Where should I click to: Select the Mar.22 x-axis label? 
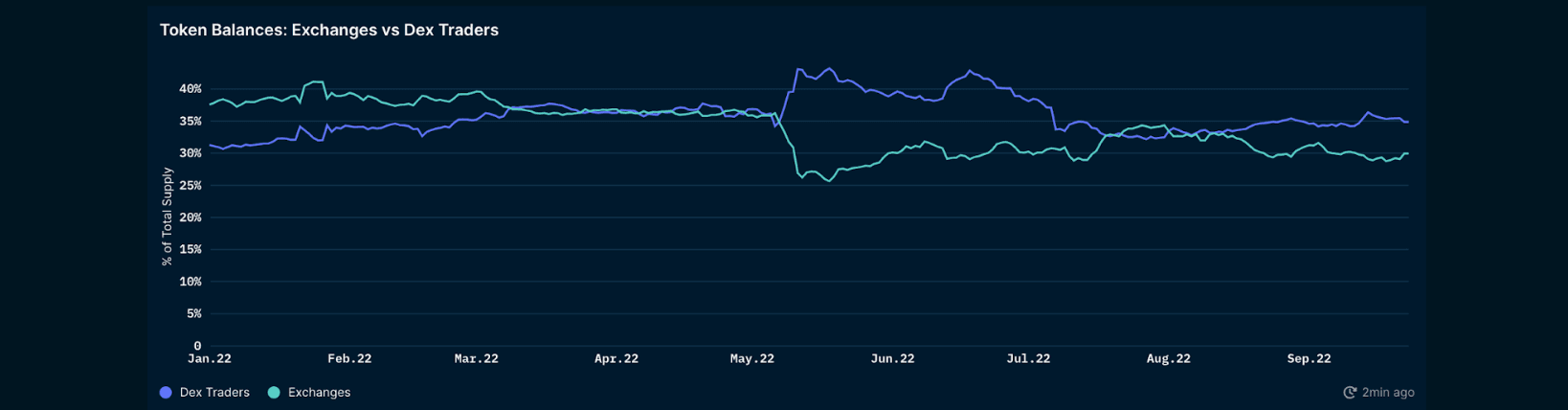coord(476,359)
